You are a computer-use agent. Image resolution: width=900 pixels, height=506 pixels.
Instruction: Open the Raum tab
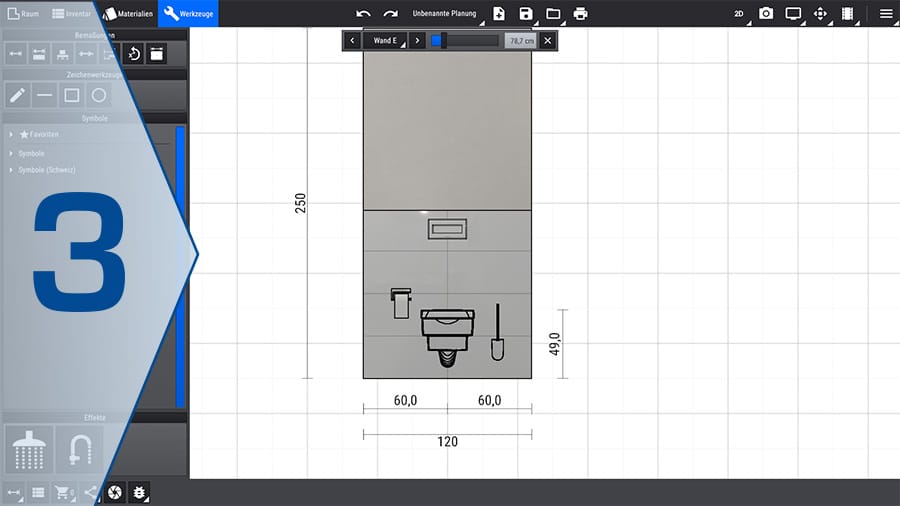23,13
